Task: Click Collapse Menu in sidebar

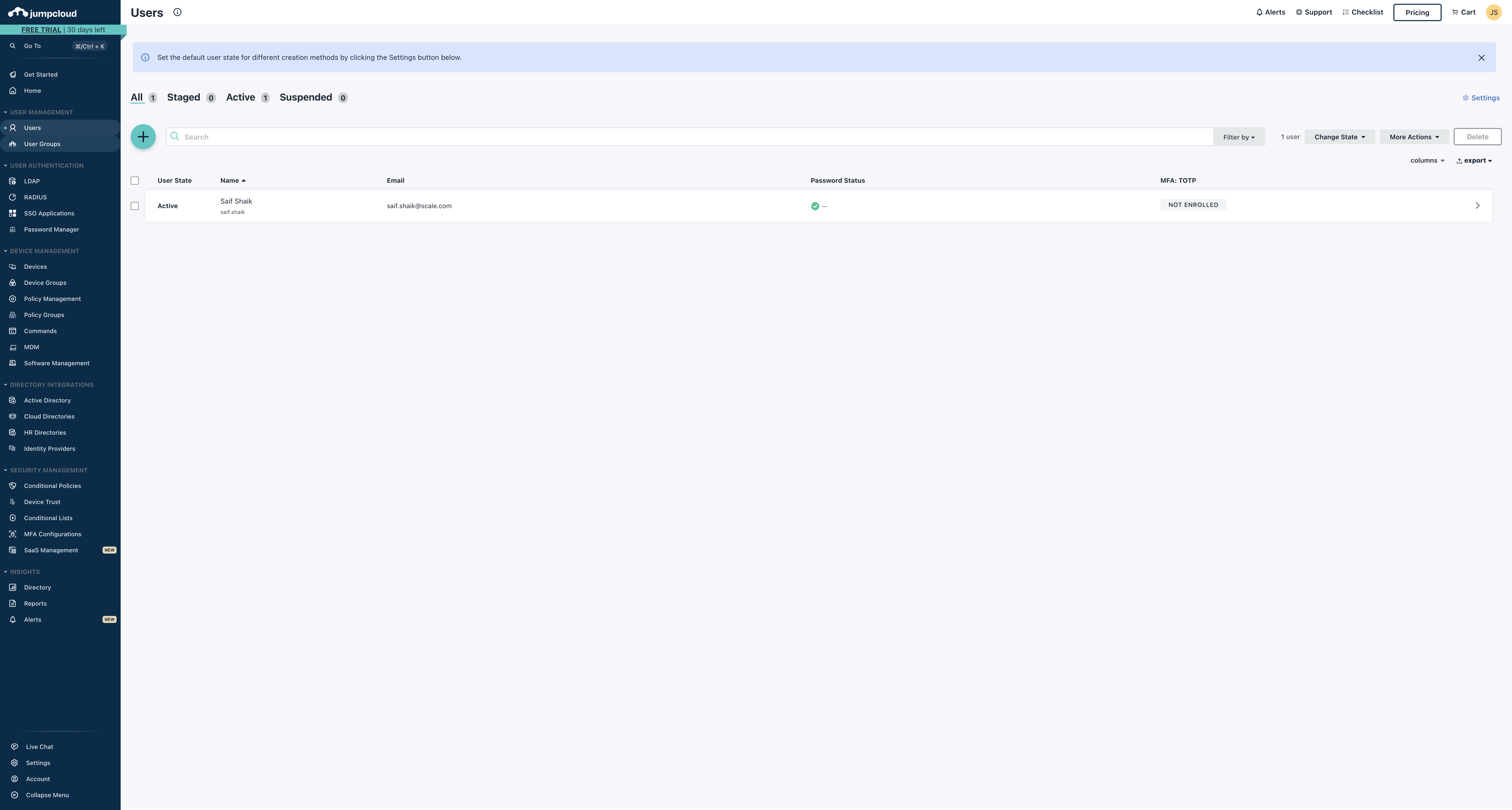Action: point(47,795)
